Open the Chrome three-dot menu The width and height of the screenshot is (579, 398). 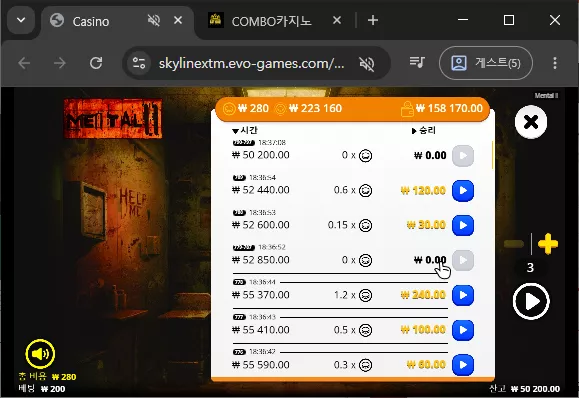point(555,63)
